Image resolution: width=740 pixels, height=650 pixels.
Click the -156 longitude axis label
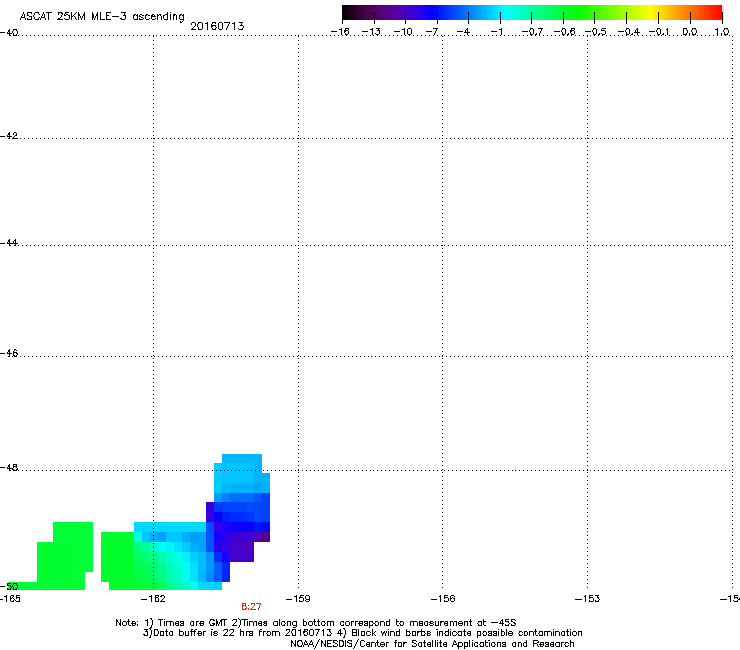pos(443,599)
